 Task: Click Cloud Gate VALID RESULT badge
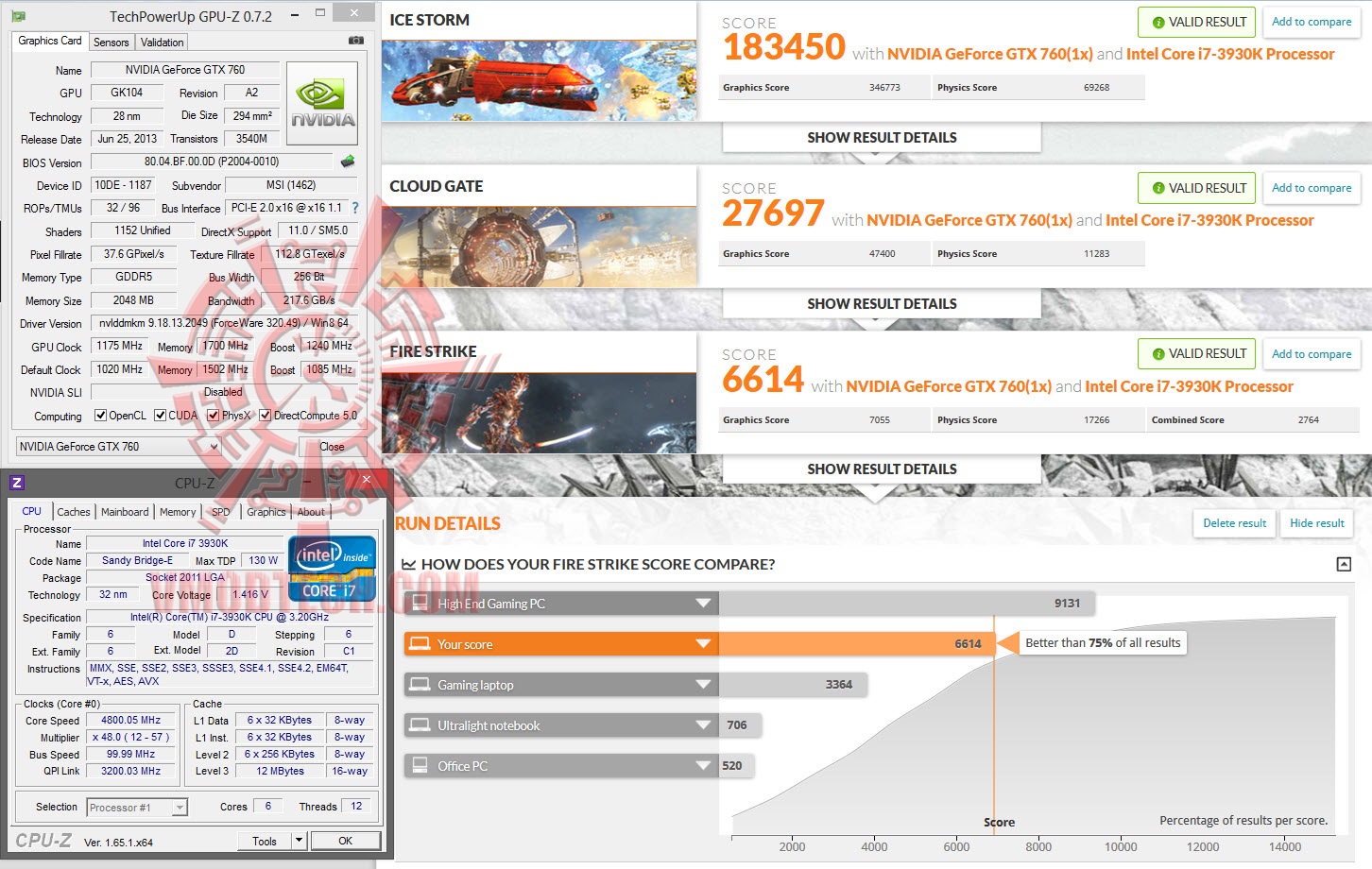(1197, 188)
